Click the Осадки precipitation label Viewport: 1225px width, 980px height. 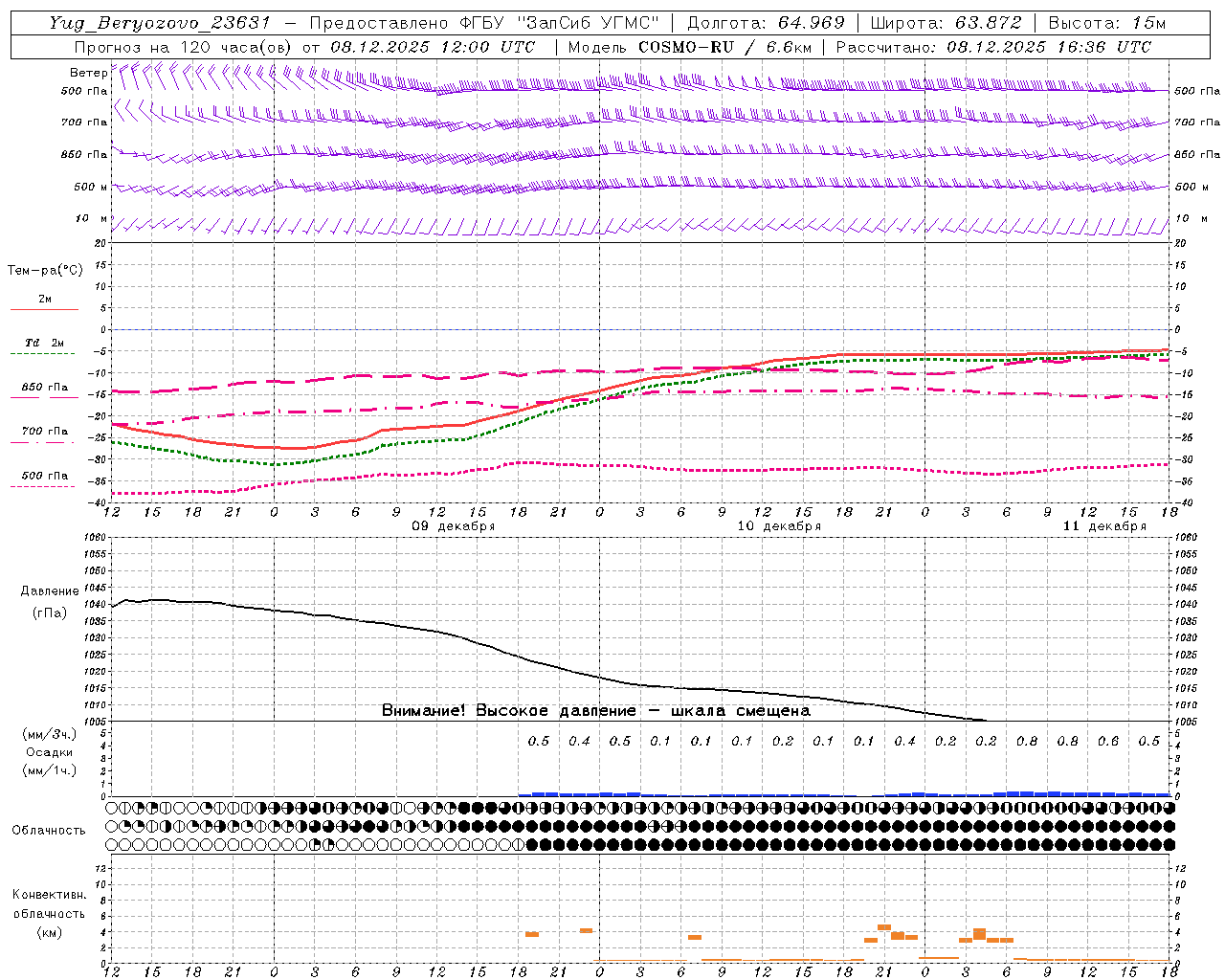[50, 752]
